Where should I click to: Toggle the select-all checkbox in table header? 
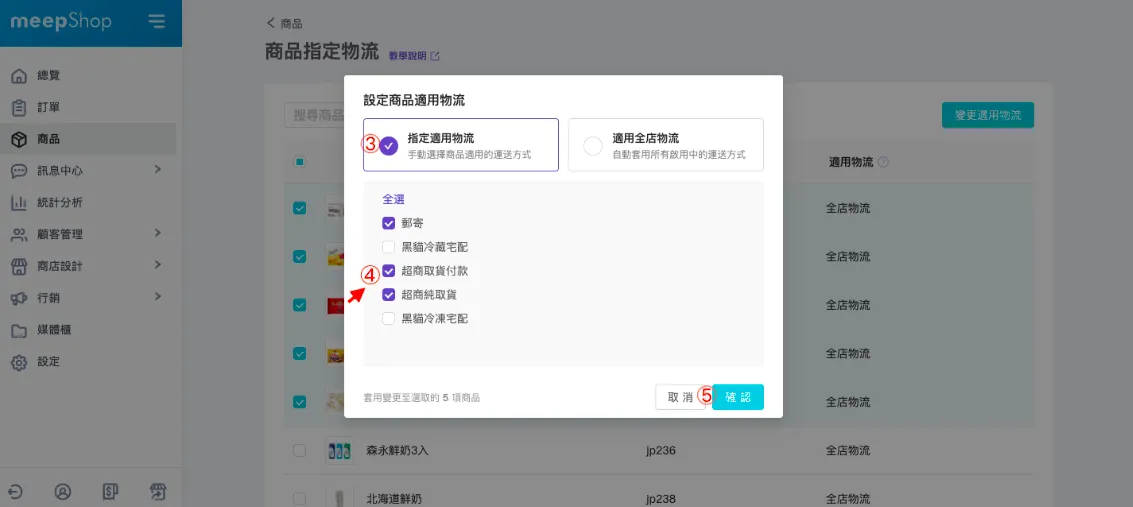(299, 162)
